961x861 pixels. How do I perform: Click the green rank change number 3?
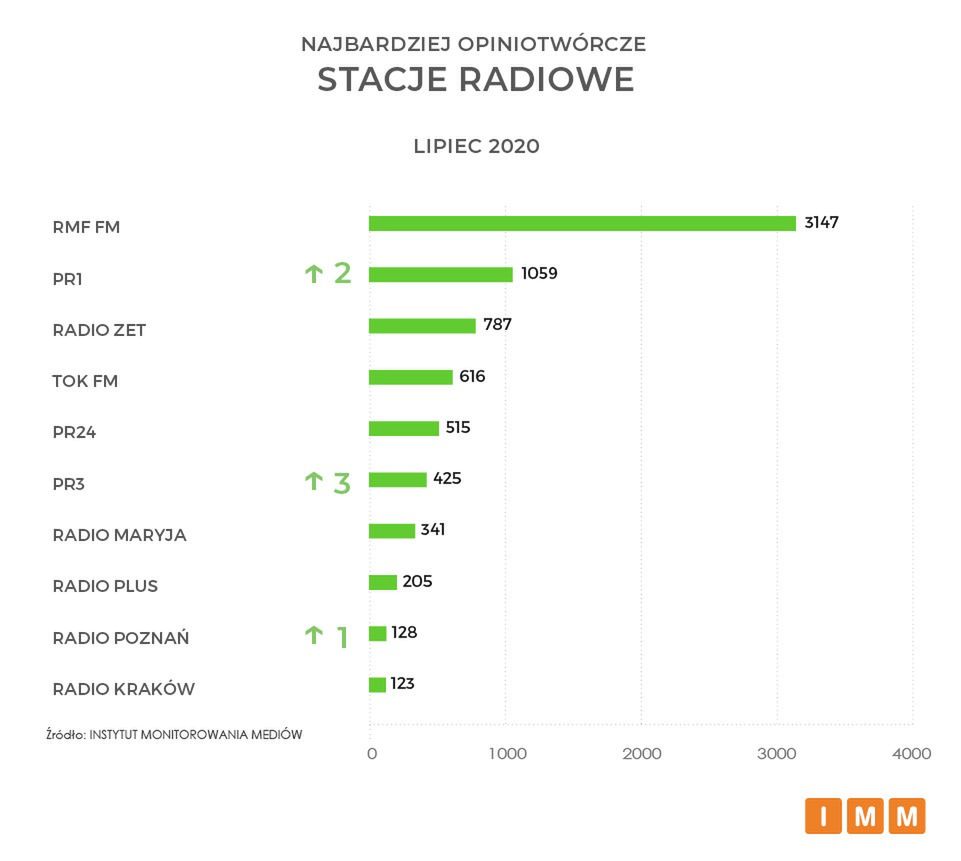tap(342, 484)
